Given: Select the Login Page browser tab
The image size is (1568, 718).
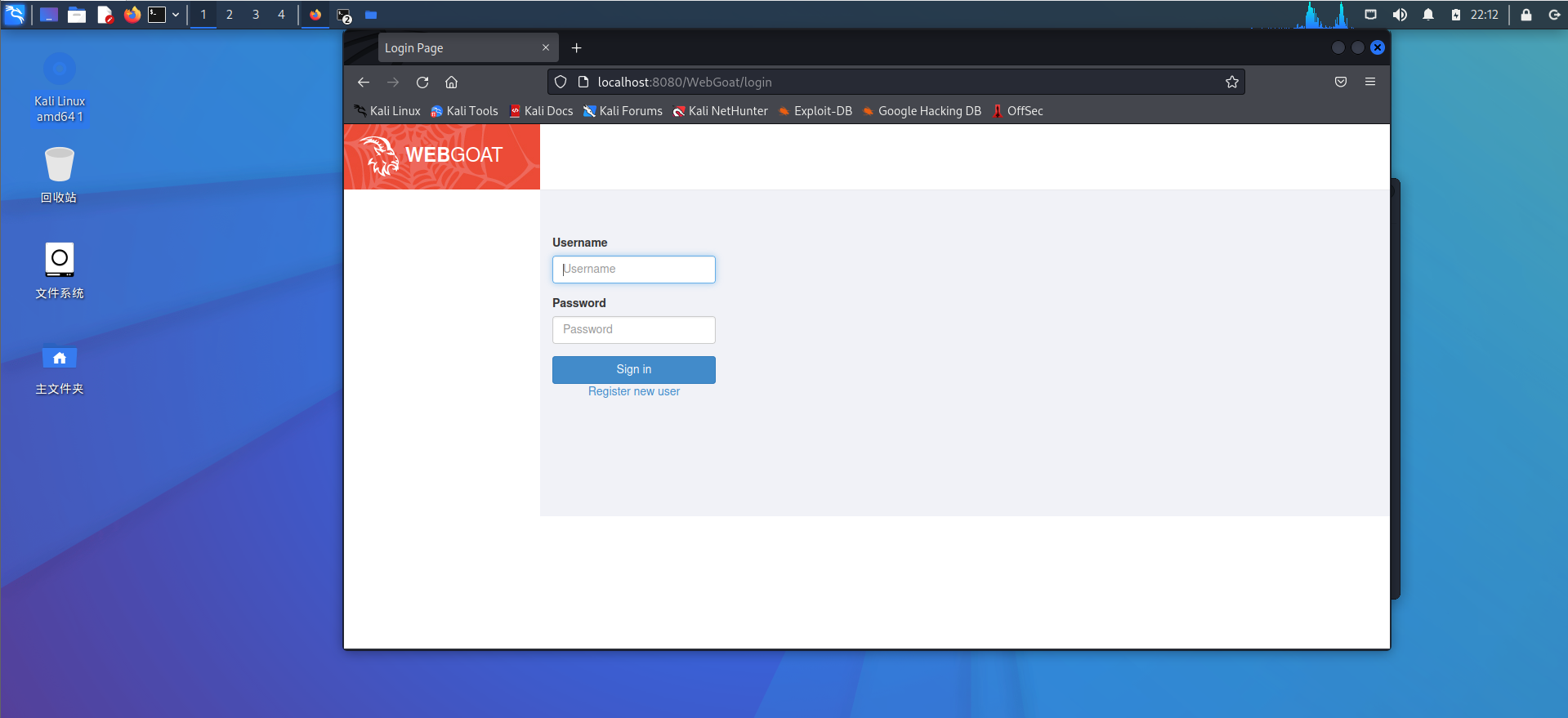Looking at the screenshot, I should click(x=468, y=47).
